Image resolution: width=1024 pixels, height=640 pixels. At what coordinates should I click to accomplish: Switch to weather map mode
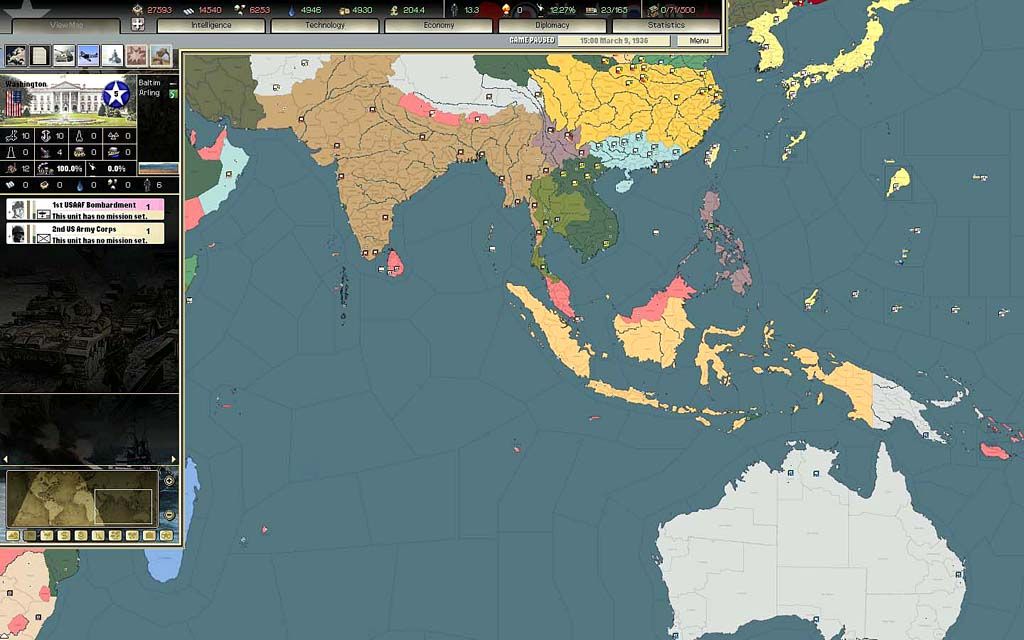click(46, 536)
